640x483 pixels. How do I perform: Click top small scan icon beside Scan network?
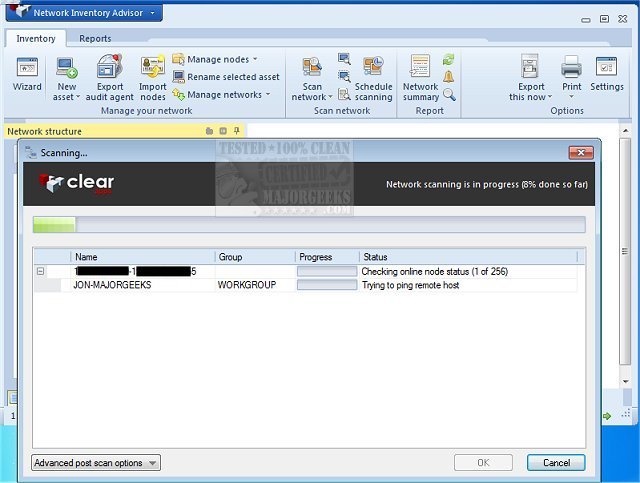point(344,59)
